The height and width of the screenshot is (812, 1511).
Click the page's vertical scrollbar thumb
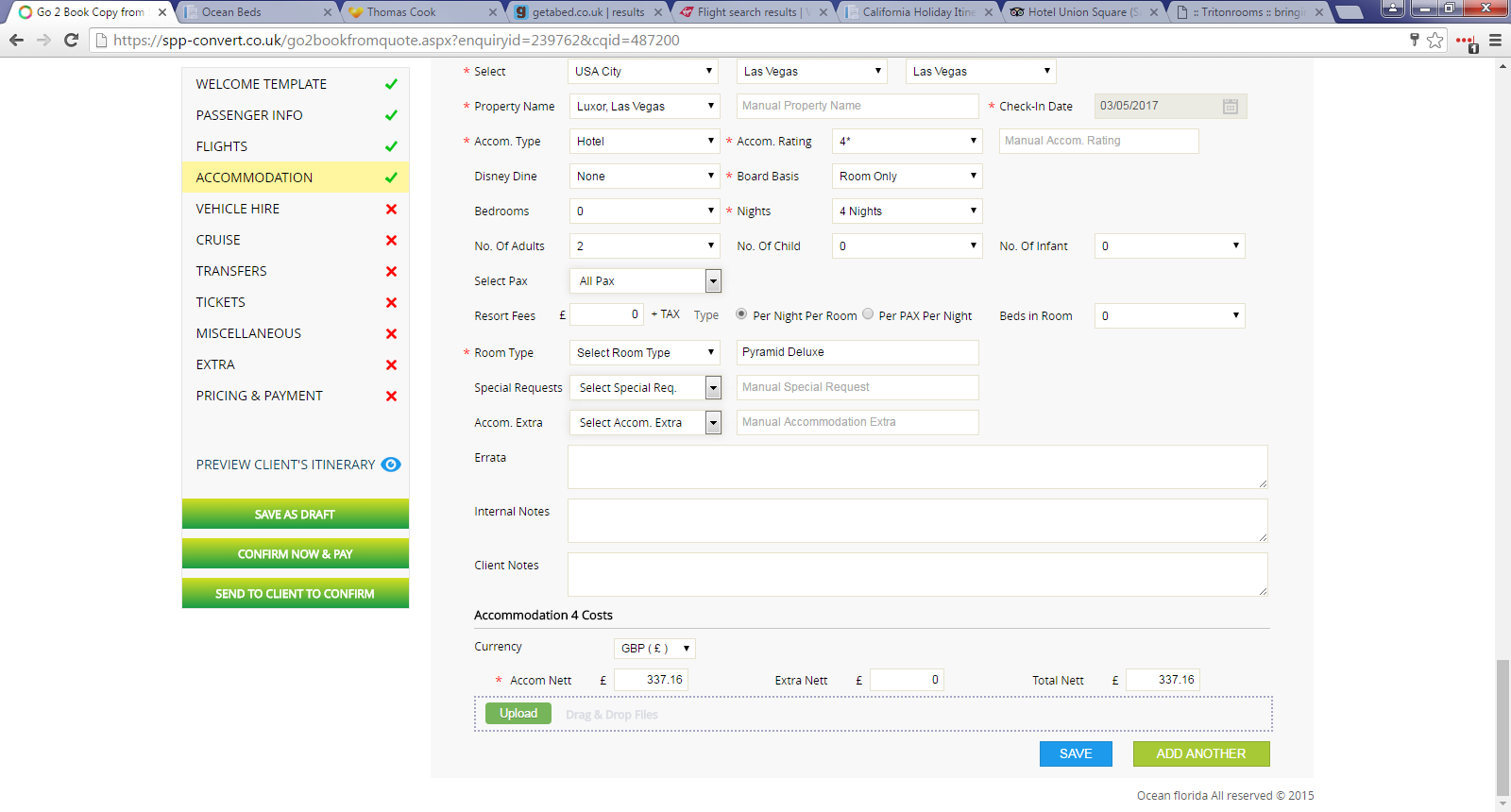point(1503,728)
